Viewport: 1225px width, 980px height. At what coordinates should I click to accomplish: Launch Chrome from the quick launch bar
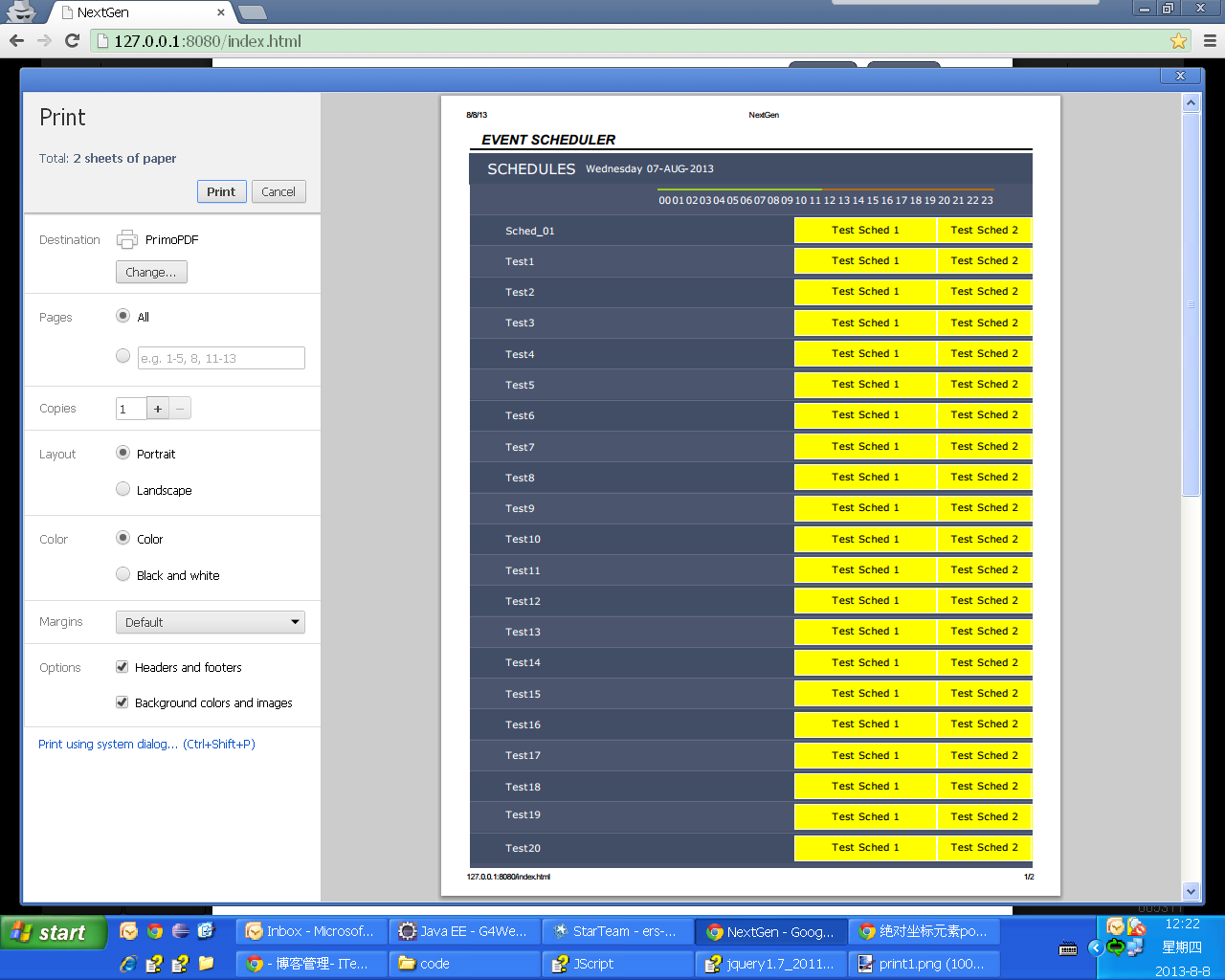[x=155, y=931]
